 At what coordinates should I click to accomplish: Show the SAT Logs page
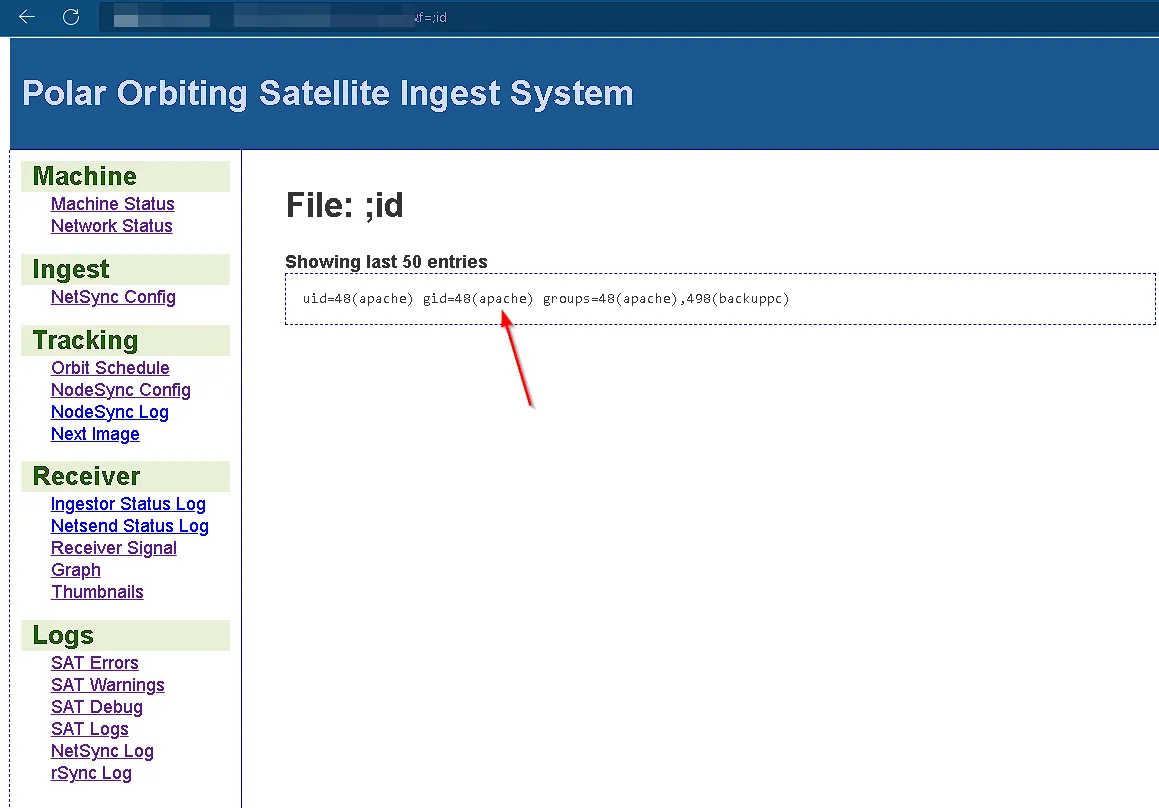click(89, 729)
